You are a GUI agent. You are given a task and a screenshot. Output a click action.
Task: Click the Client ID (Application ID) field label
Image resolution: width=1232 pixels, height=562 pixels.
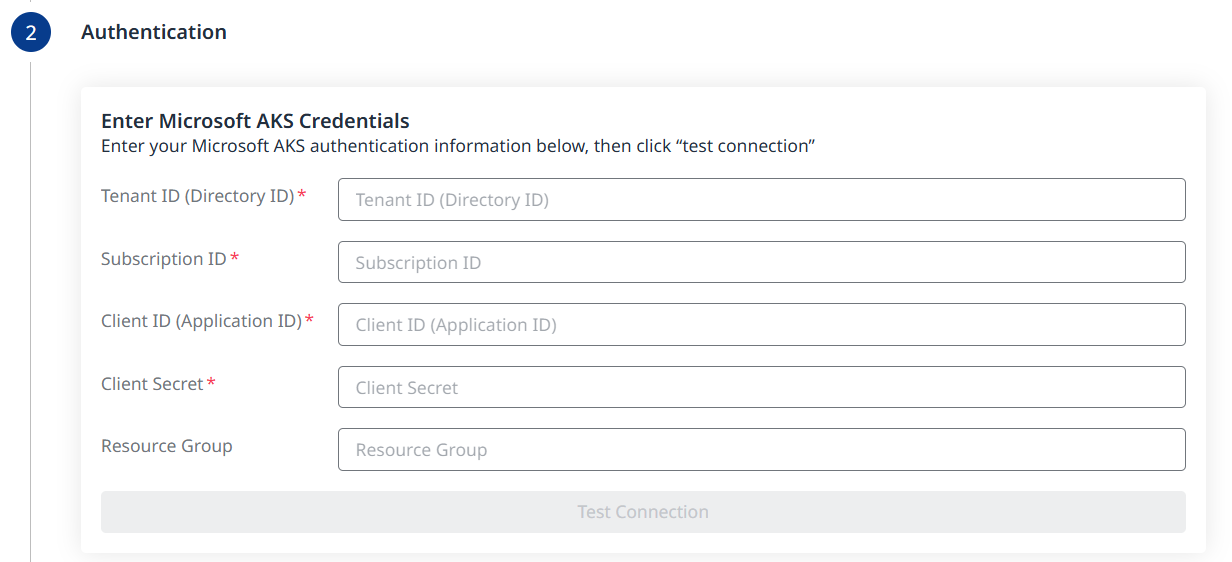pos(201,321)
